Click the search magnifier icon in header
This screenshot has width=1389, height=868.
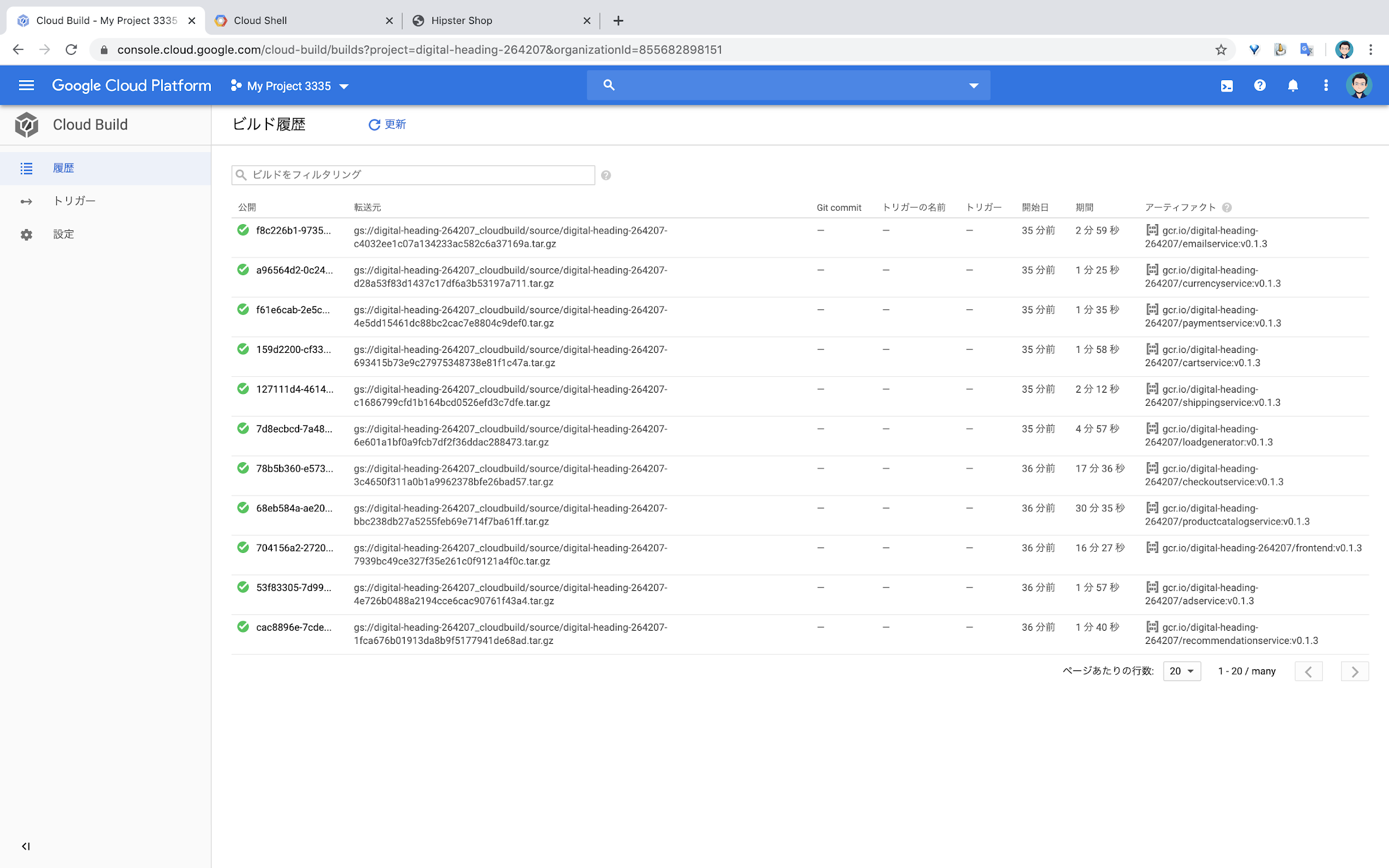609,85
